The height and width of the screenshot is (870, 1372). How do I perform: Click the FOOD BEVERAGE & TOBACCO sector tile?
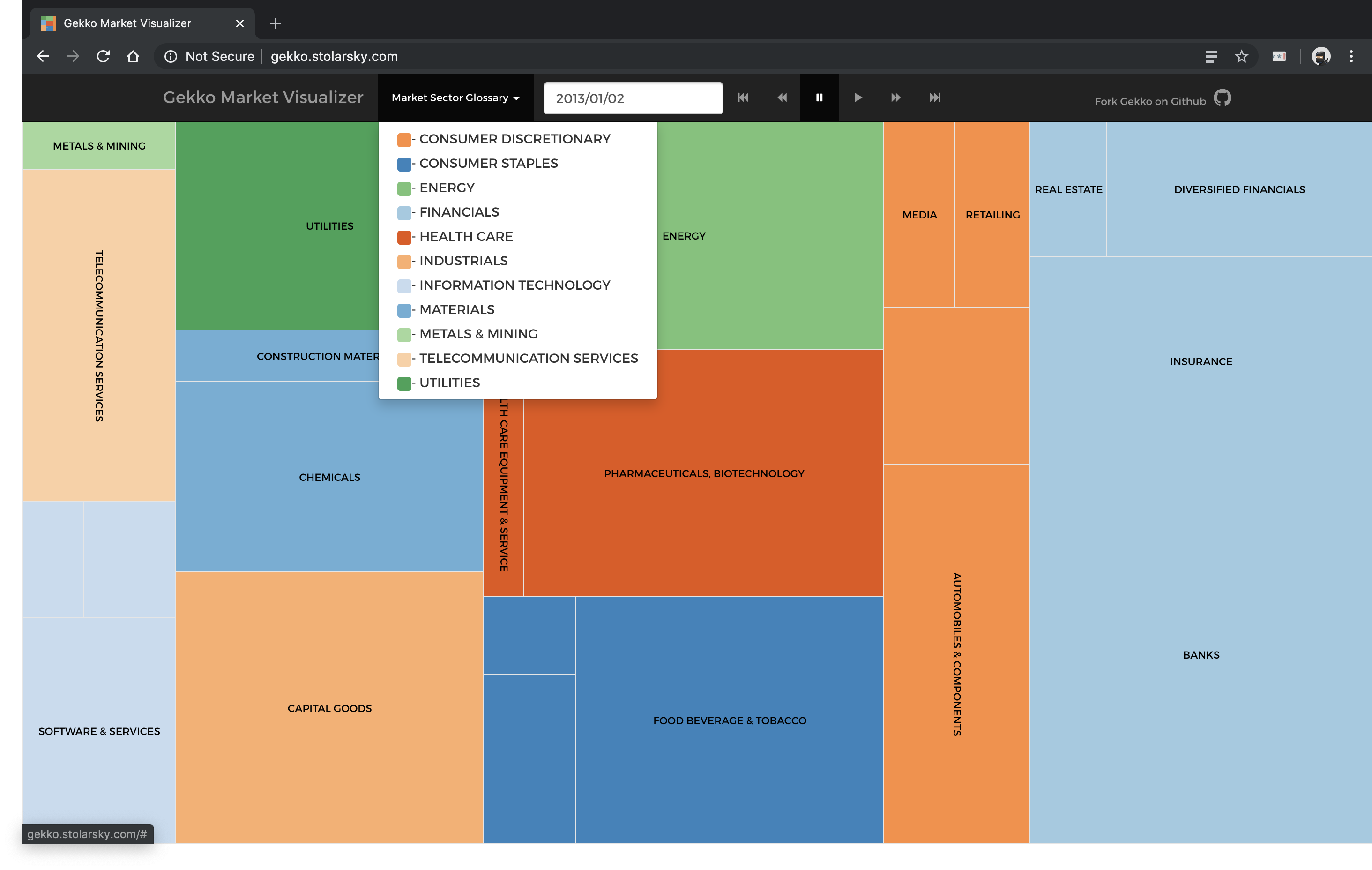coord(731,720)
